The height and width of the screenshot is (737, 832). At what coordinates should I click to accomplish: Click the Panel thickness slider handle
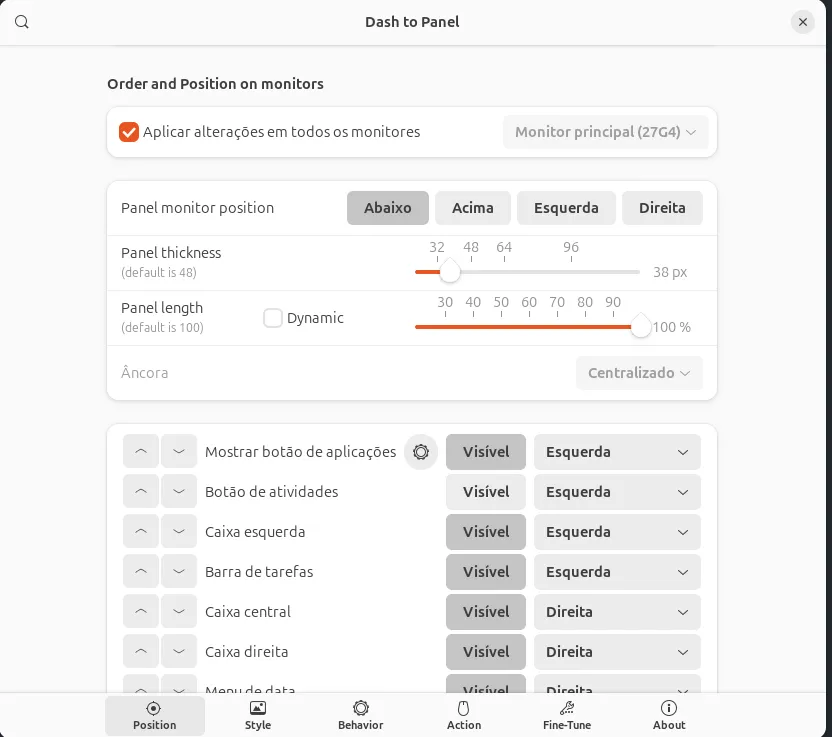point(450,272)
